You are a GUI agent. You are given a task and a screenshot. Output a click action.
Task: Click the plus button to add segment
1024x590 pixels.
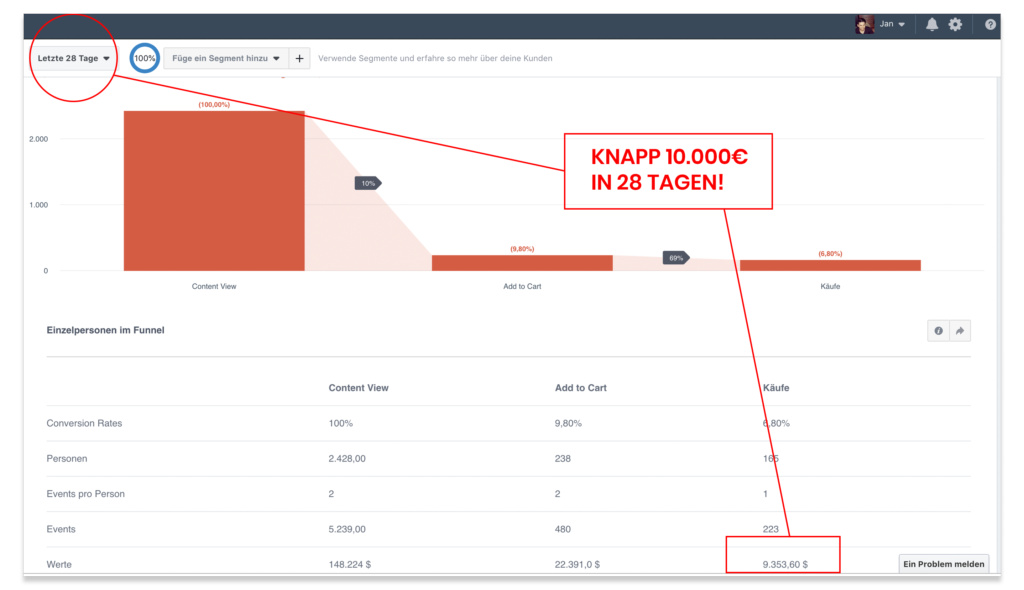pos(299,58)
